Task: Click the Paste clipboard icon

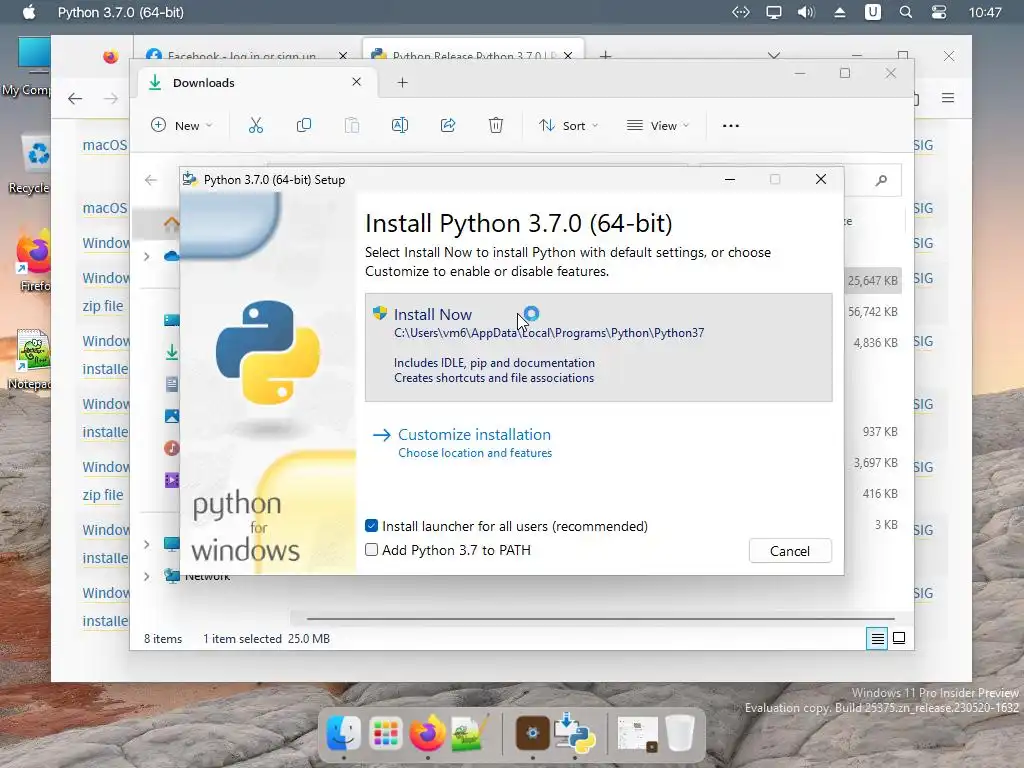Action: pos(352,125)
